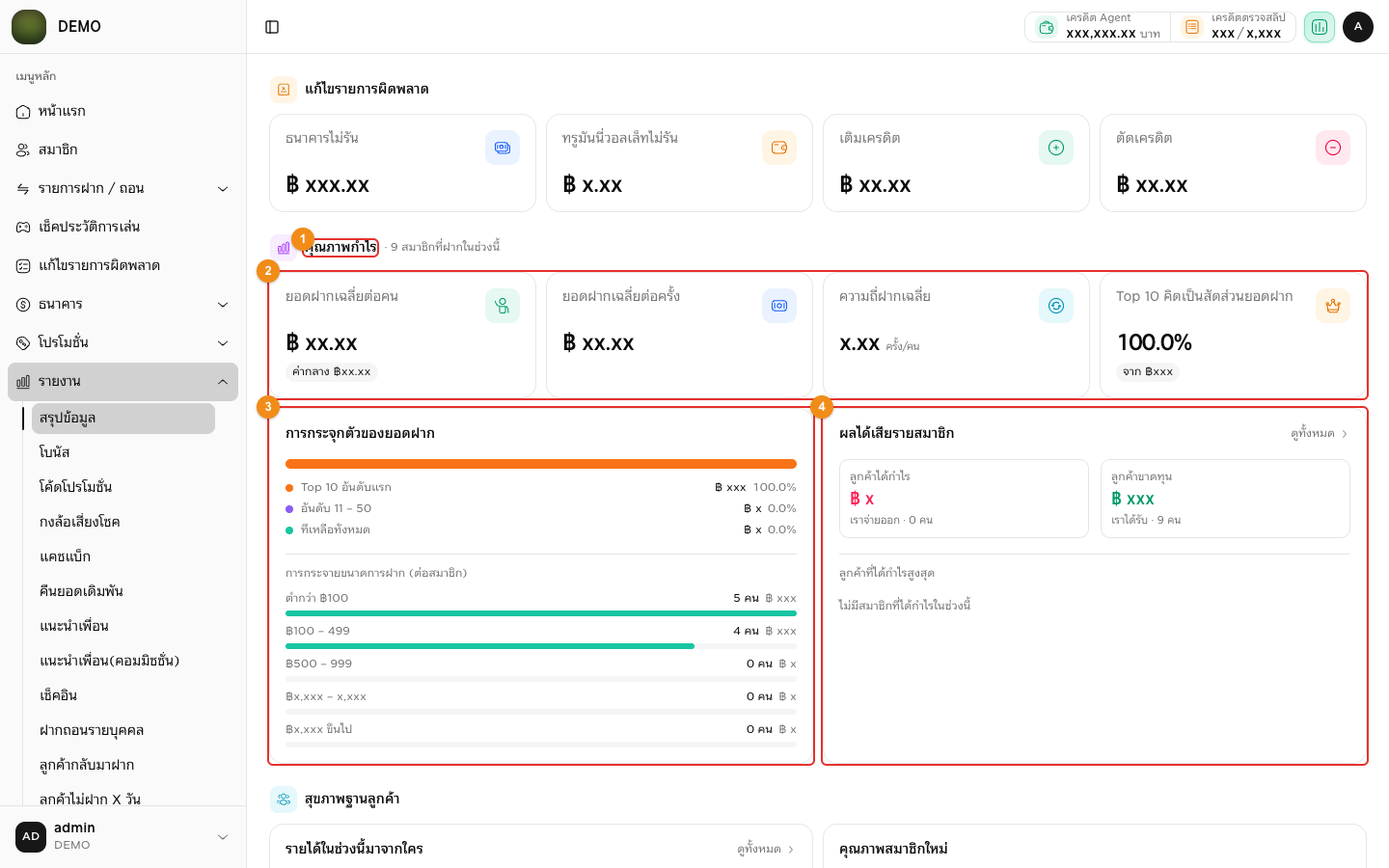Viewport: 1389px width, 868px height.
Task: Click the orange Top 10 concentration bar
Action: (x=541, y=464)
